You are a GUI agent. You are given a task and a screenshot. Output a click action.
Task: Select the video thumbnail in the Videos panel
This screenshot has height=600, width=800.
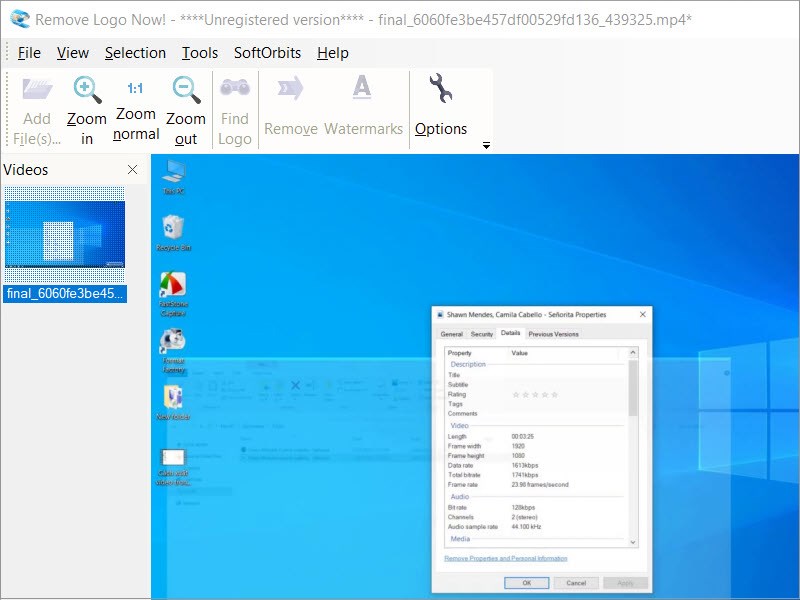coord(65,234)
